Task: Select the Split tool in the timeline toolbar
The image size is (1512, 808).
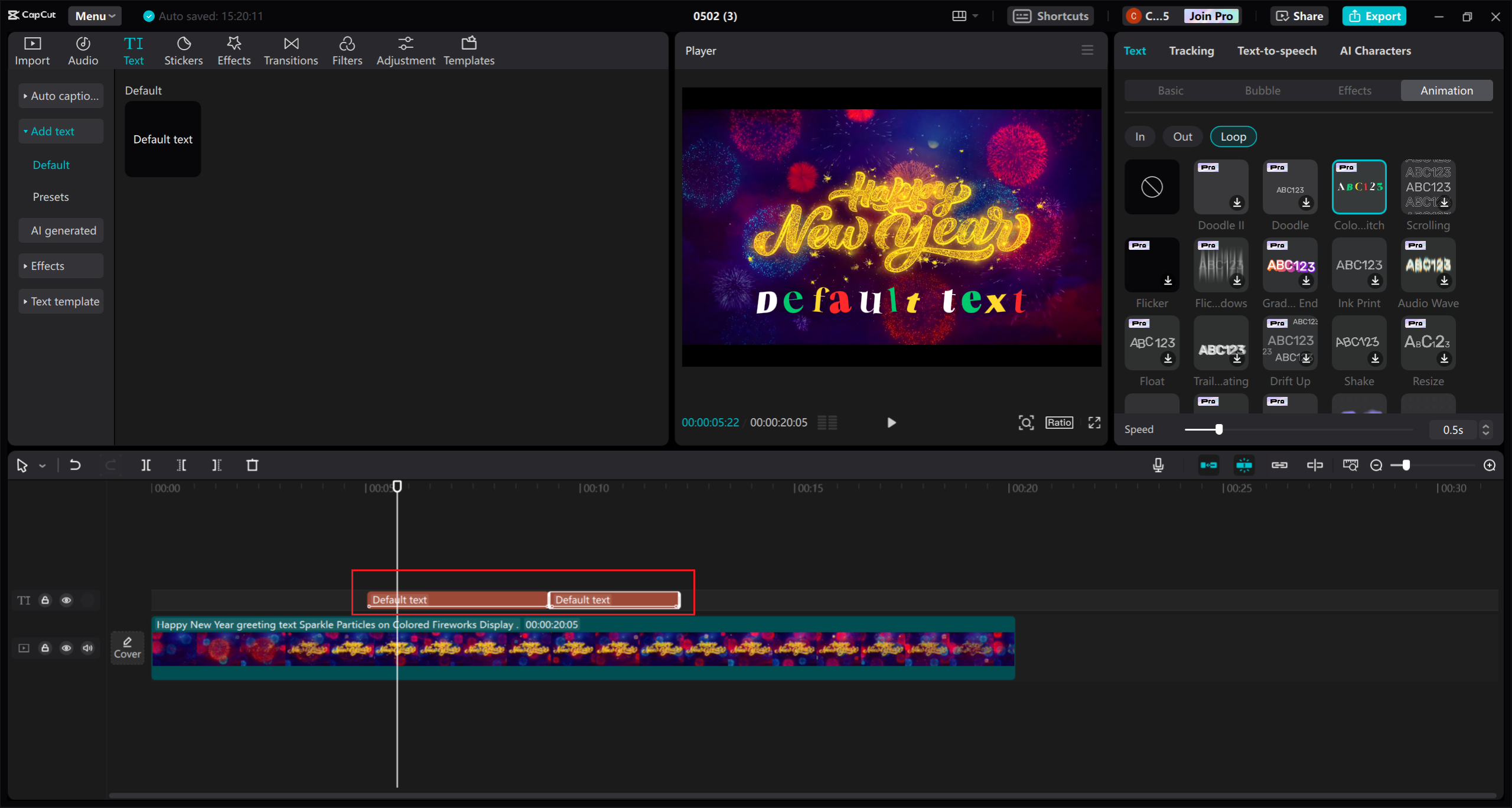Action: pos(146,465)
